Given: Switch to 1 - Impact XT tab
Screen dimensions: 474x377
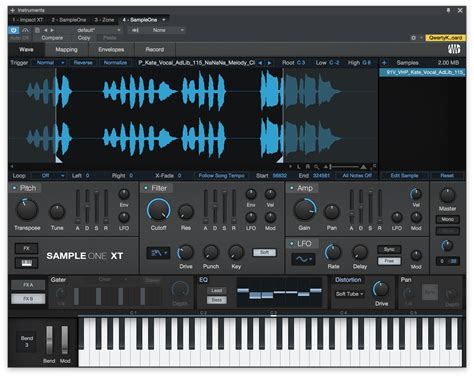Looking at the screenshot, I should [x=28, y=20].
